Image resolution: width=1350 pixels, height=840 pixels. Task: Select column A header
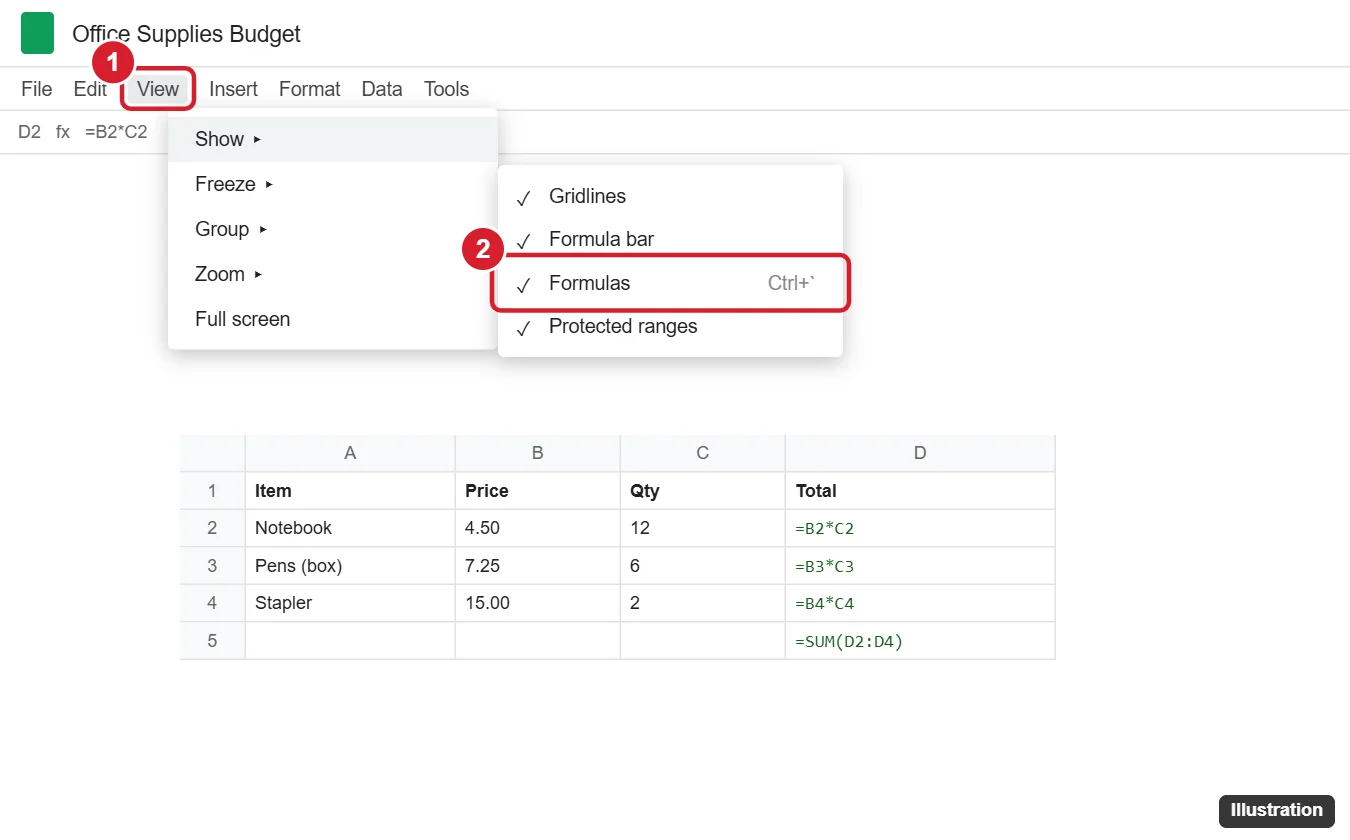(x=350, y=453)
